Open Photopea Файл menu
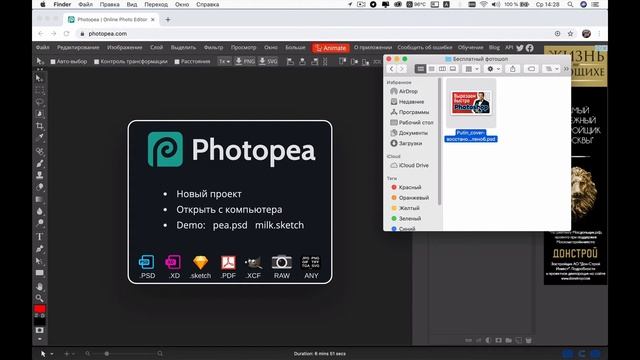The width and height of the screenshot is (640, 360). pos(42,48)
